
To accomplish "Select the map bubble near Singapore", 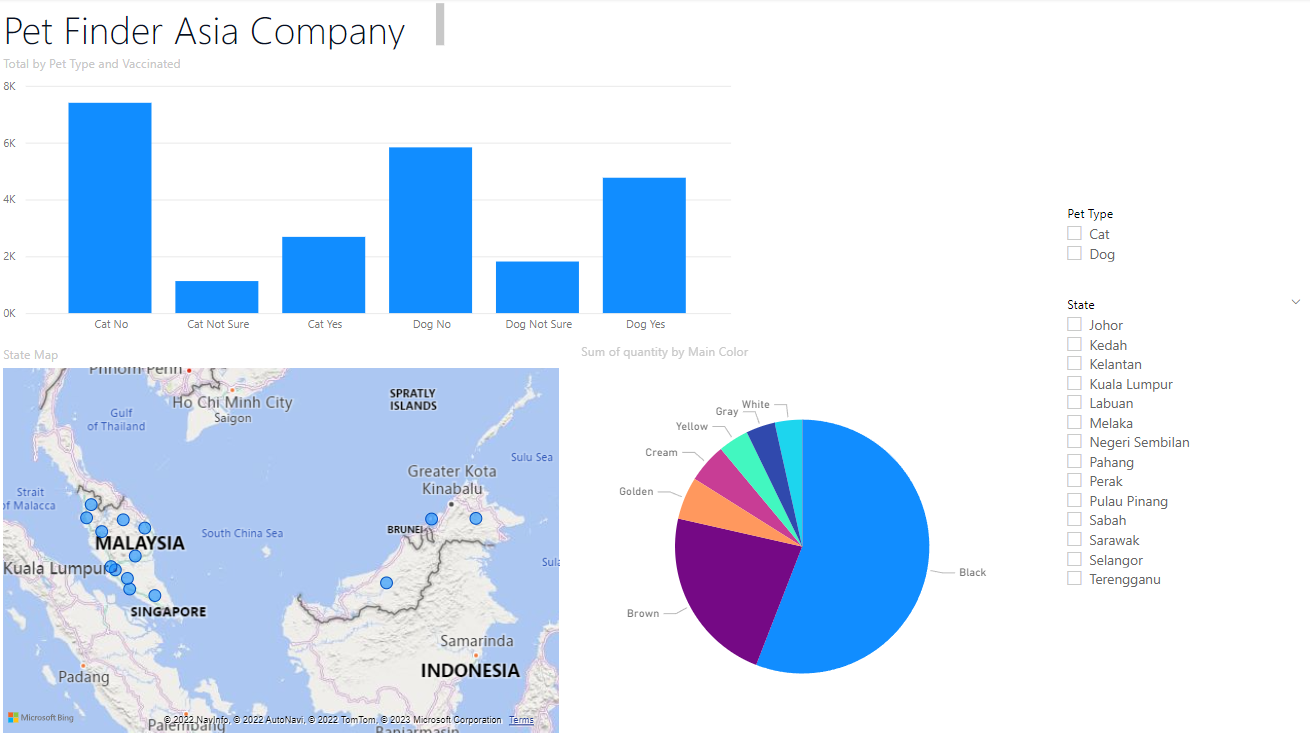I will click(x=154, y=595).
